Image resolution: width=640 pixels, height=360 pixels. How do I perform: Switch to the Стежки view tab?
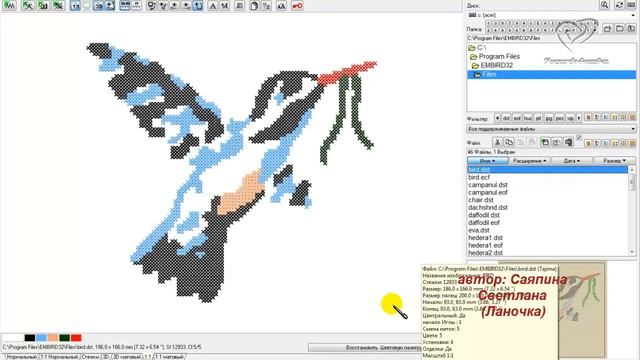tap(92, 357)
